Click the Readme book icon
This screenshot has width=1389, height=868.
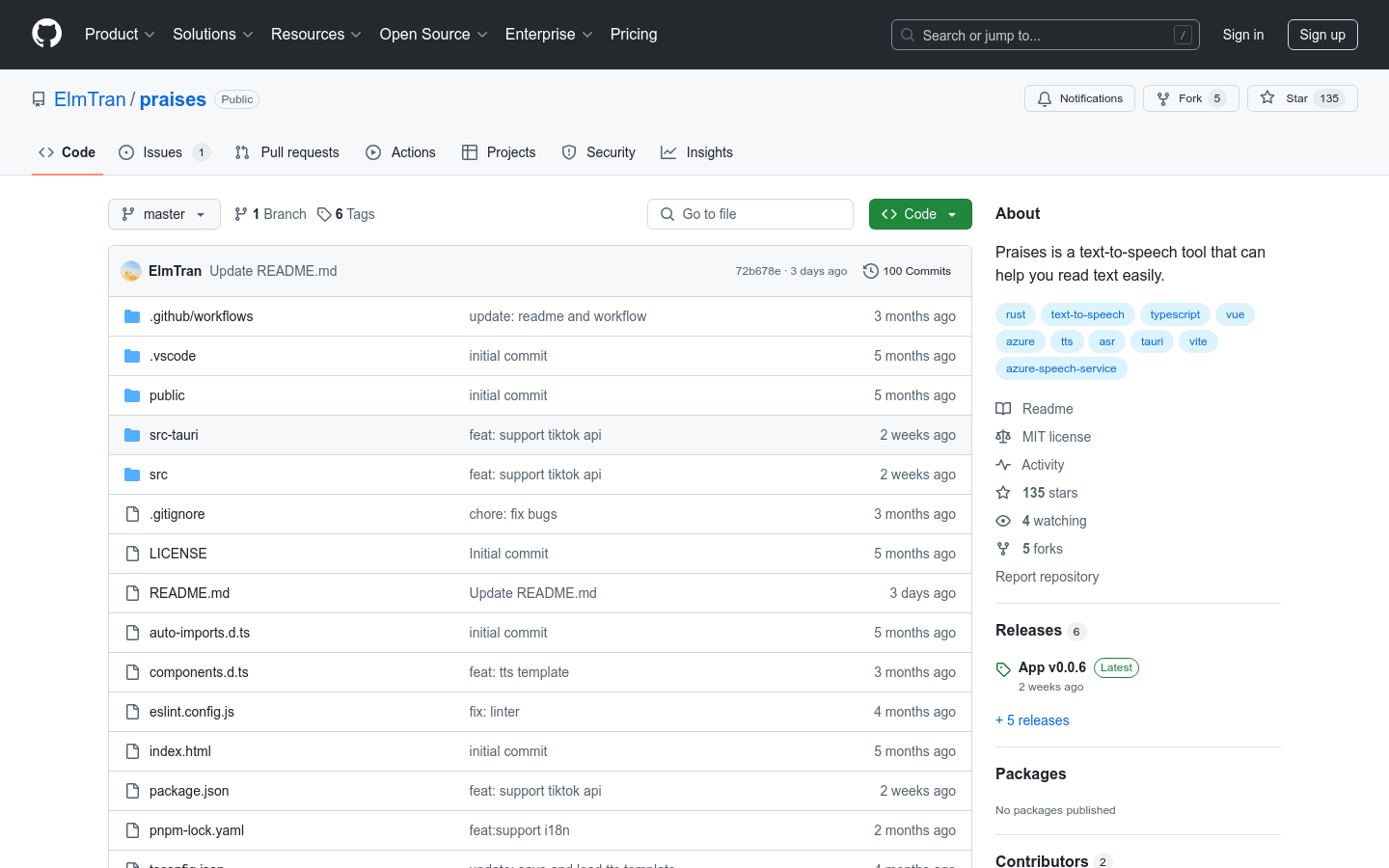(x=1003, y=409)
